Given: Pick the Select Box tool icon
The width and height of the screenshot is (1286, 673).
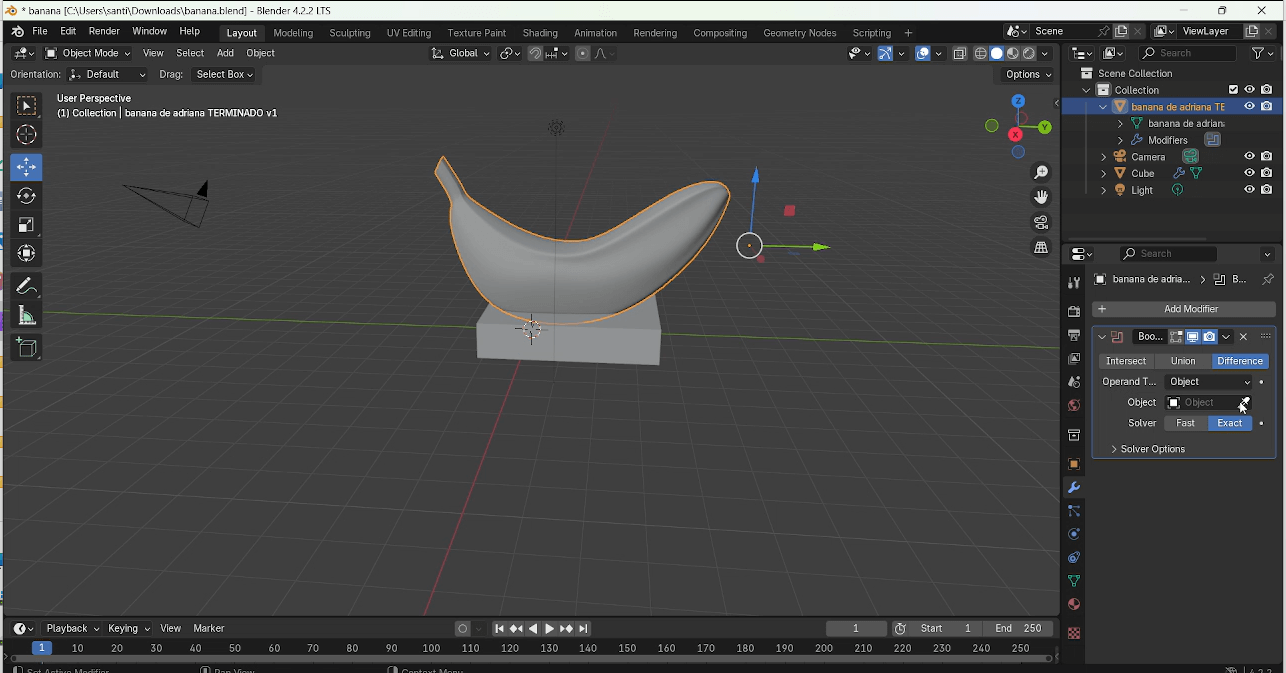Looking at the screenshot, I should click(26, 105).
